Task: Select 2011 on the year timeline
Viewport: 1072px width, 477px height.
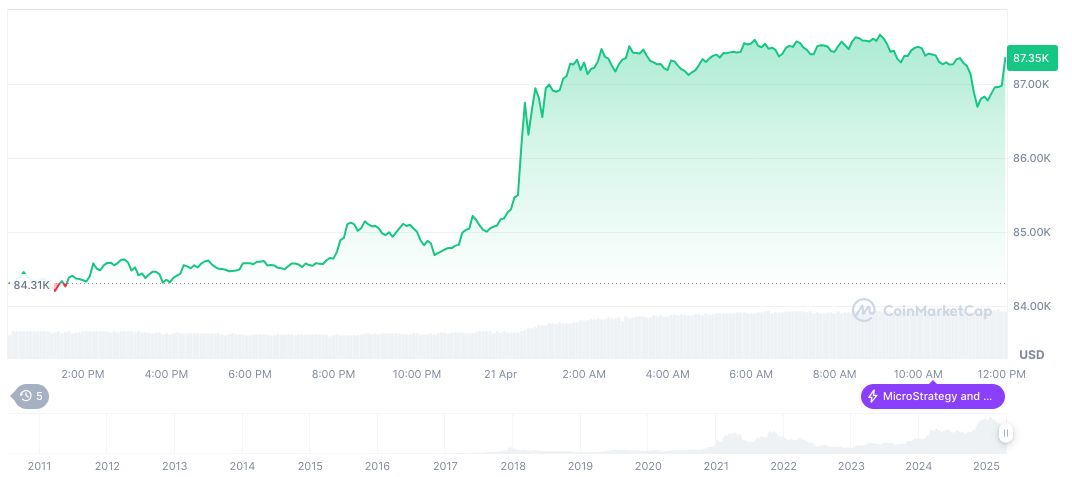Action: tap(39, 466)
